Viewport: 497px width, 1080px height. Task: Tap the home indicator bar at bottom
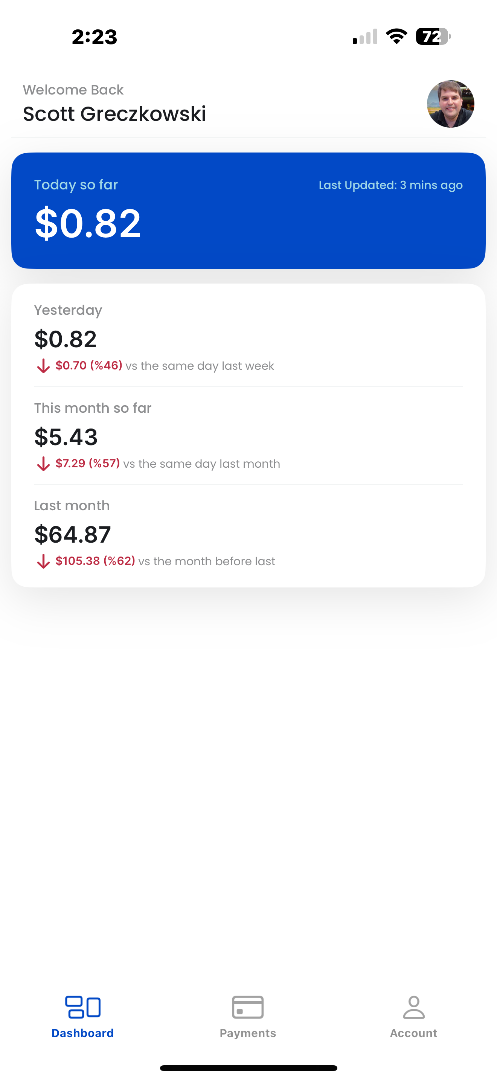tap(248, 1068)
